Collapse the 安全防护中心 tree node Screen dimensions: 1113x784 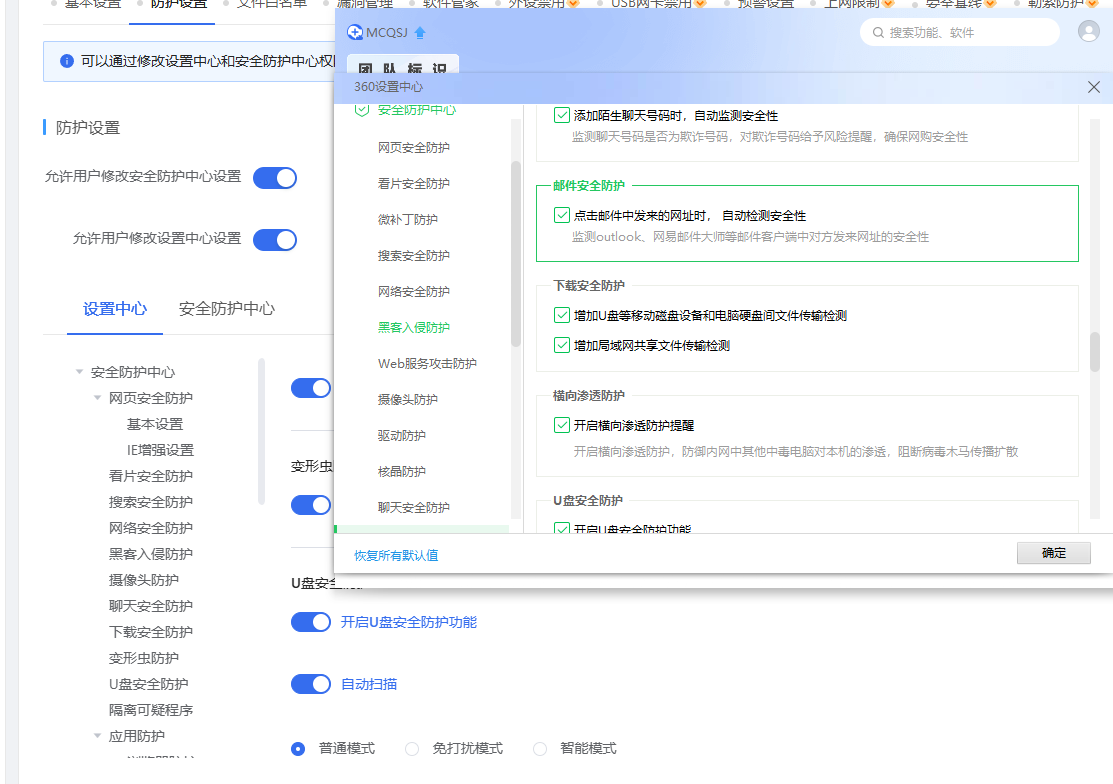click(x=79, y=372)
